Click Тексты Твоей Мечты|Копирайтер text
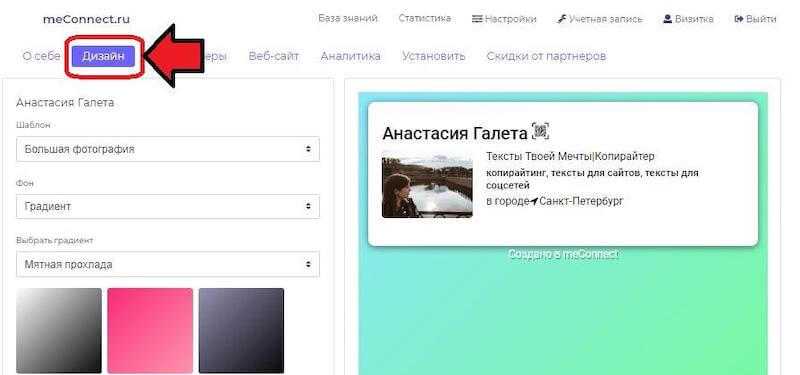This screenshot has width=800, height=375. coord(570,156)
